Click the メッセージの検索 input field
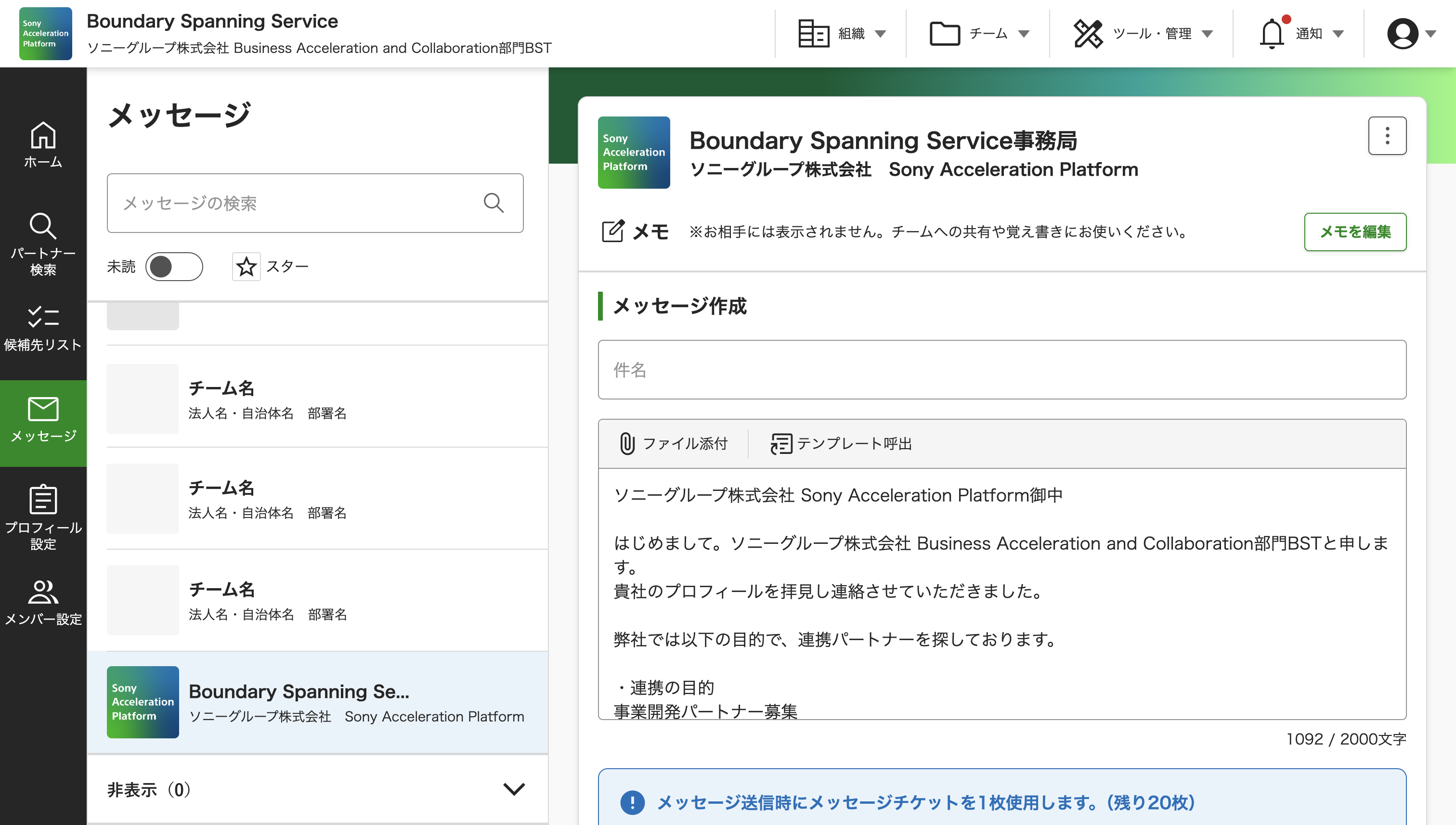The image size is (1456, 825). coord(315,203)
